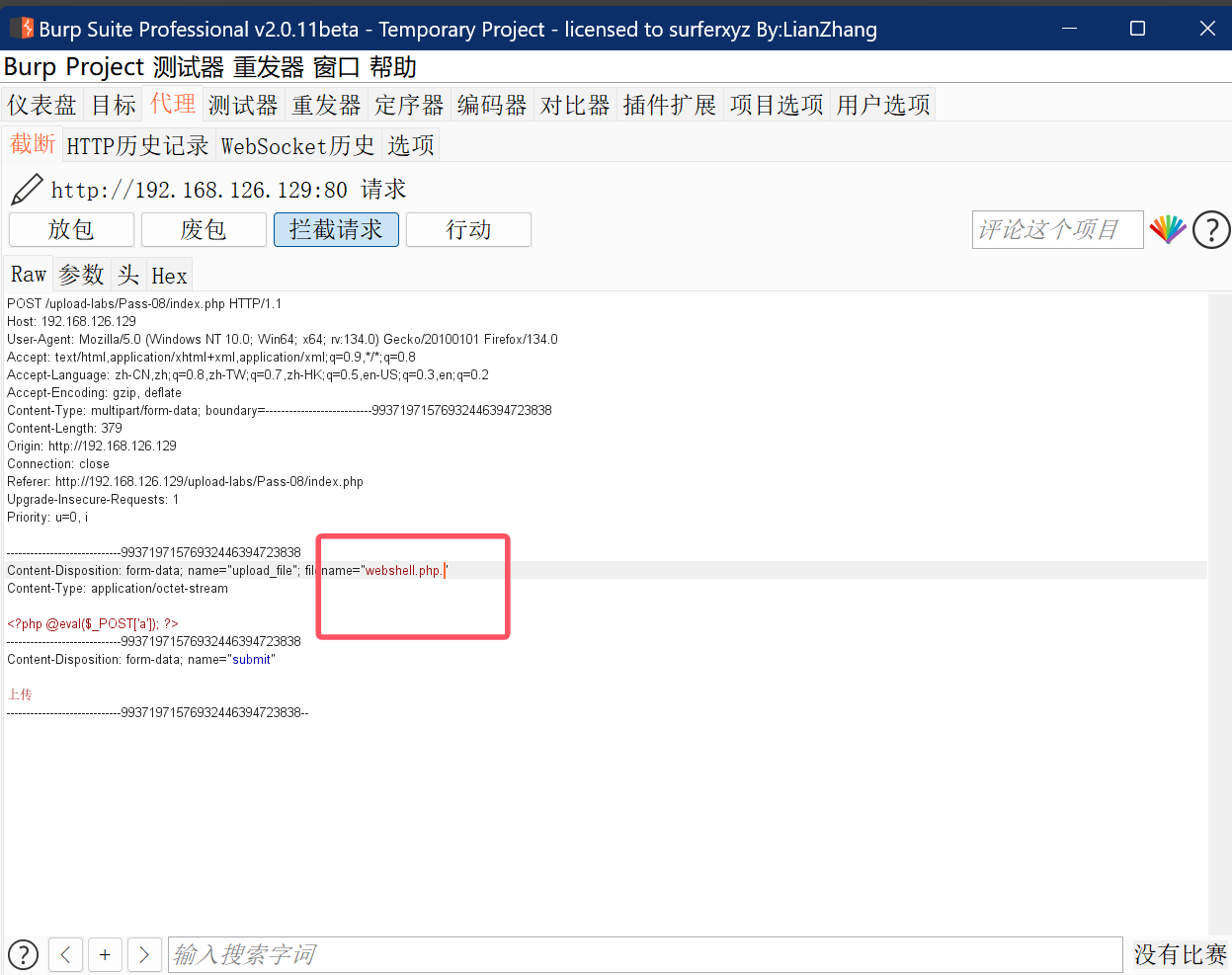
Task: Open the 窗口 menu
Action: 337,67
